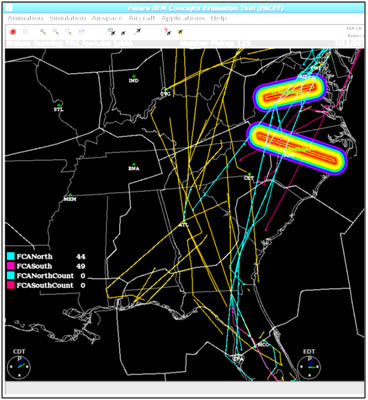
Task: Click the plain black aircraft toolbar icon
Action: (123, 32)
